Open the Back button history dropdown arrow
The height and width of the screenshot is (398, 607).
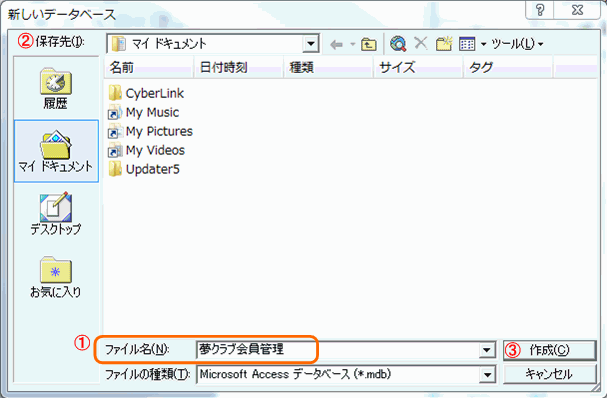tap(353, 44)
